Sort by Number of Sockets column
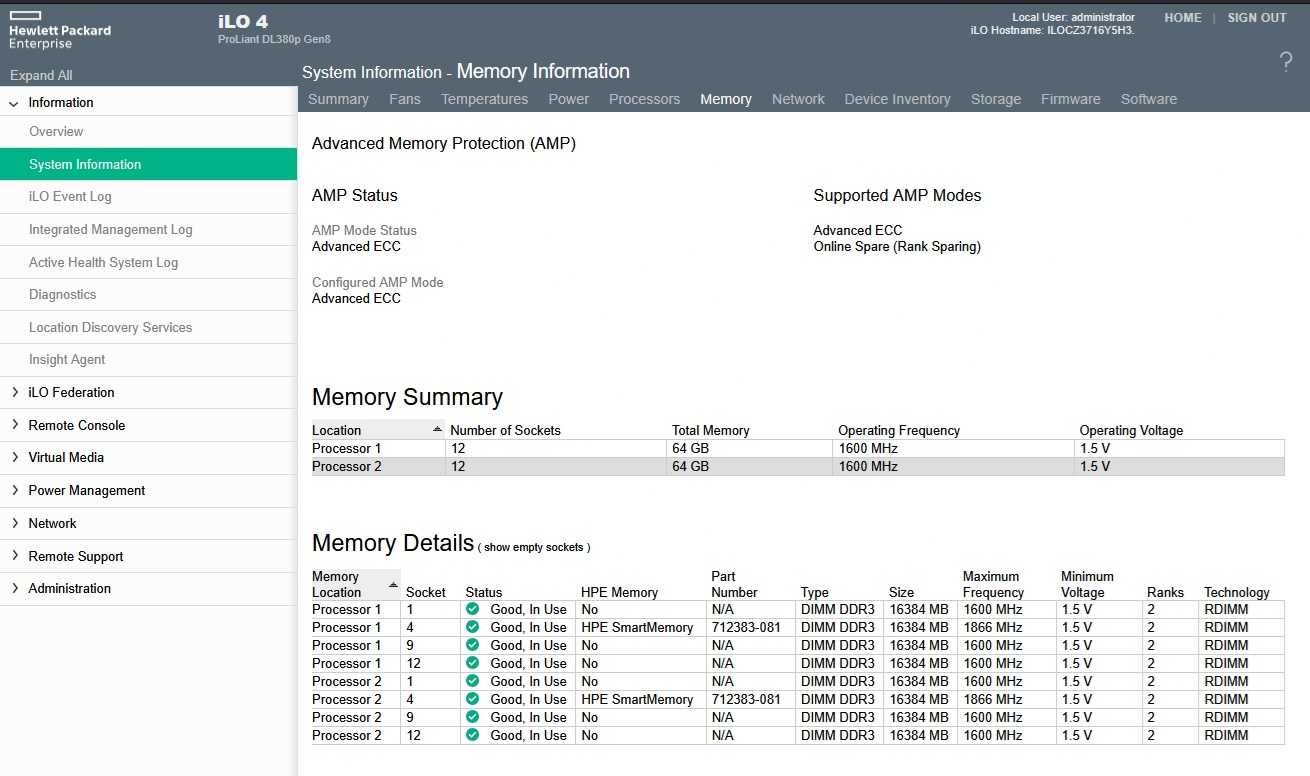 pyautogui.click(x=505, y=430)
